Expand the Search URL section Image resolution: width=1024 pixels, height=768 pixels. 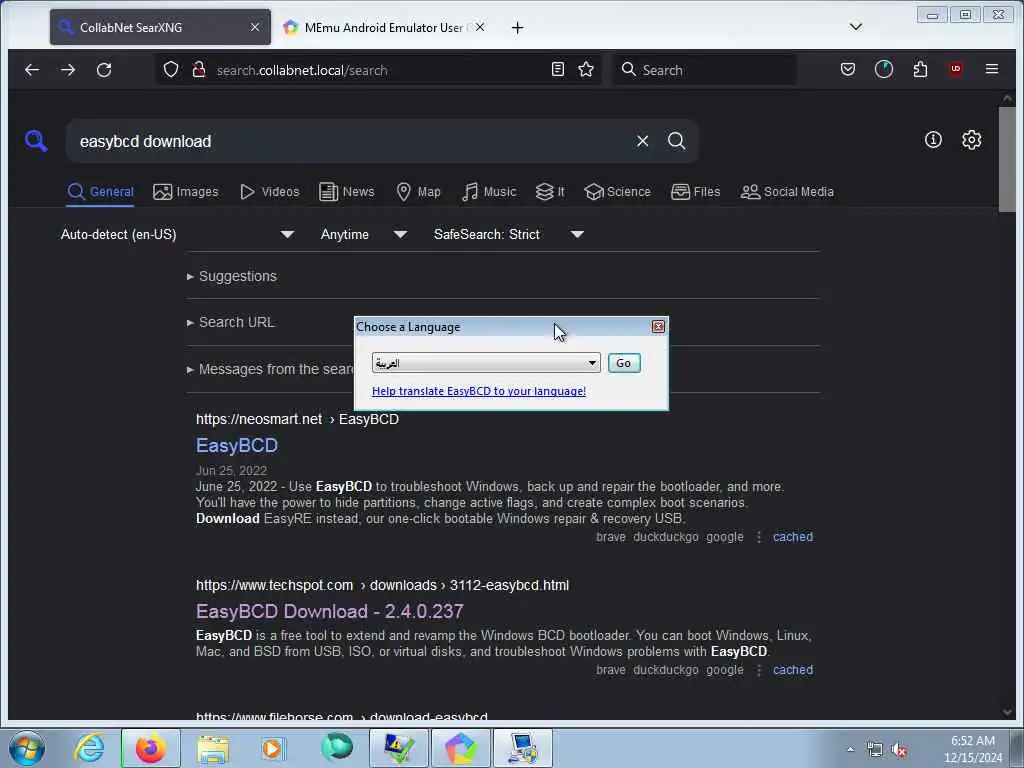point(231,322)
